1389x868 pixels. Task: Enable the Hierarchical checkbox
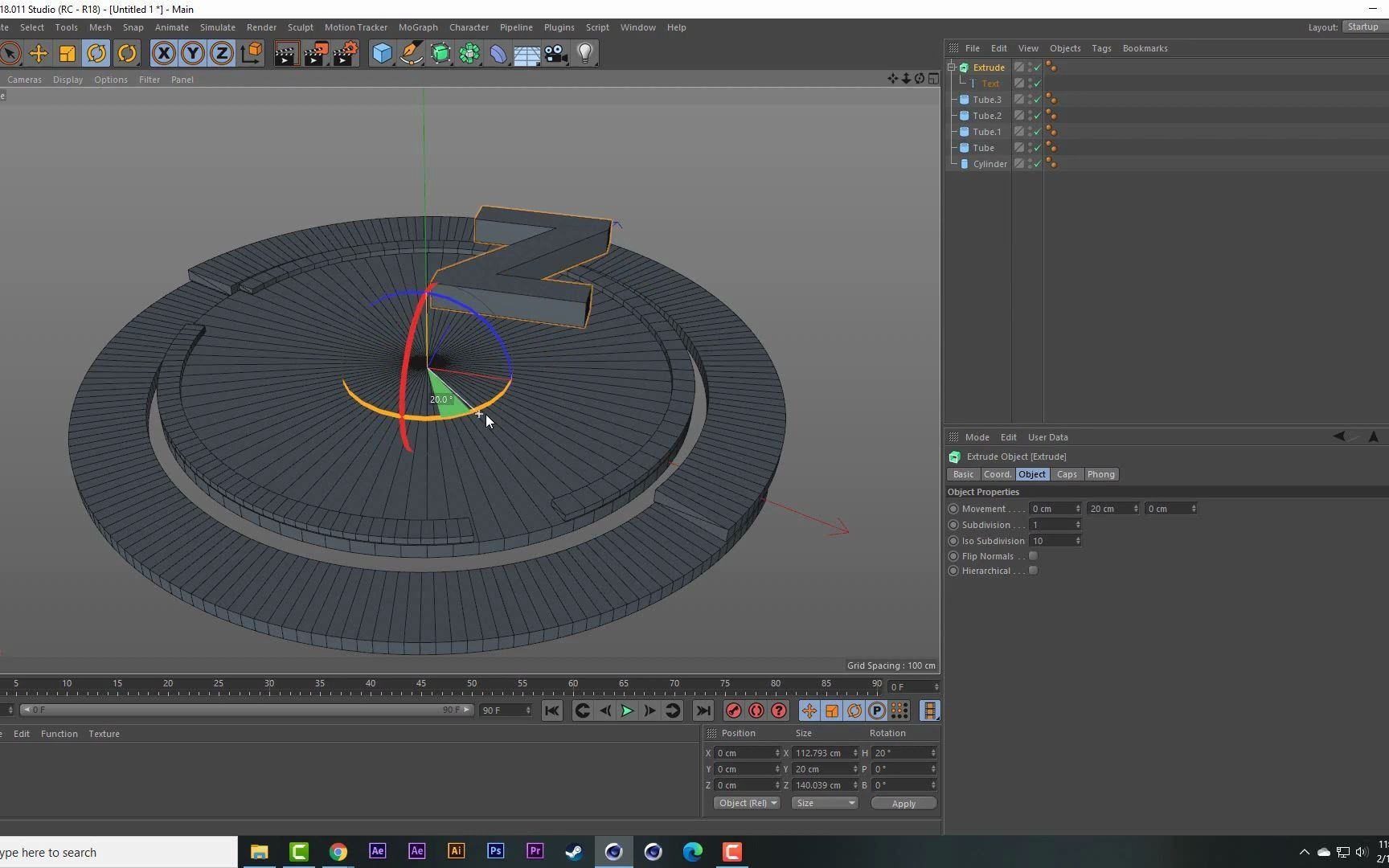(1034, 571)
